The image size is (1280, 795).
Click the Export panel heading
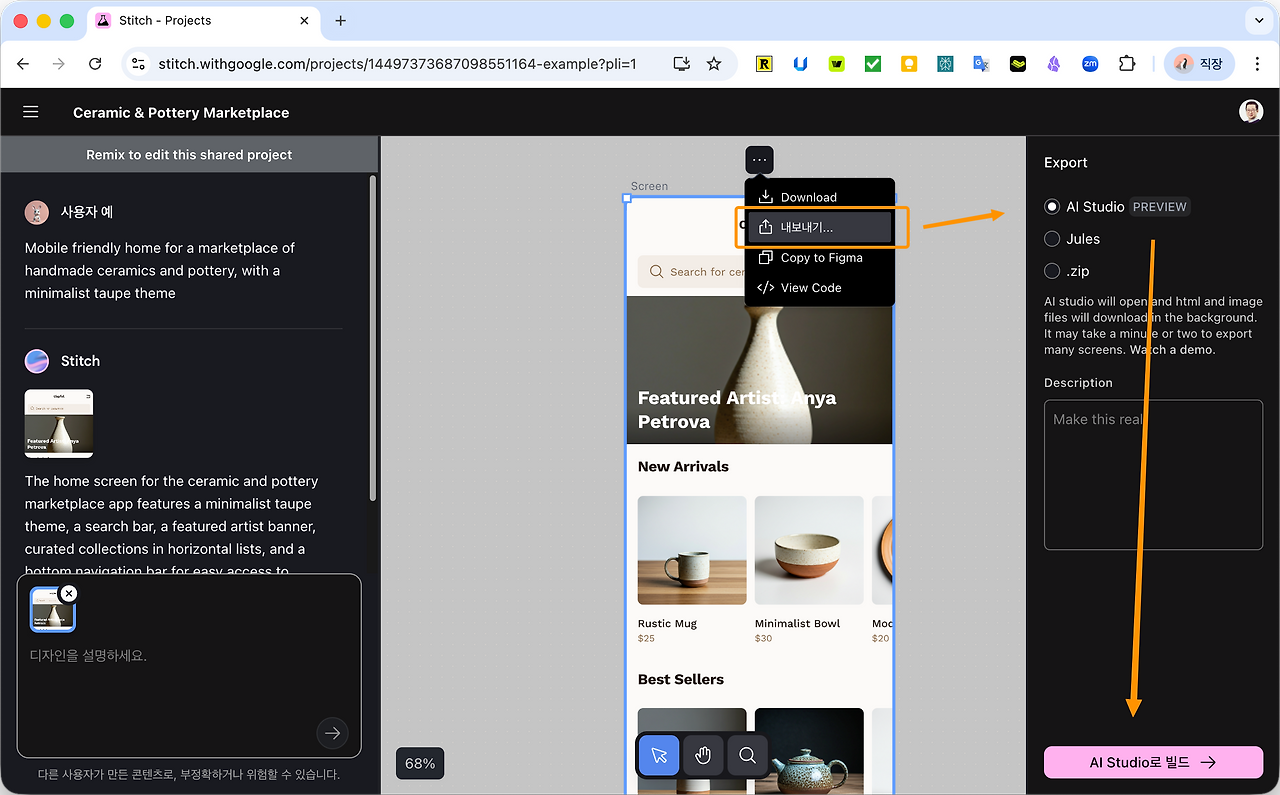[x=1066, y=162]
